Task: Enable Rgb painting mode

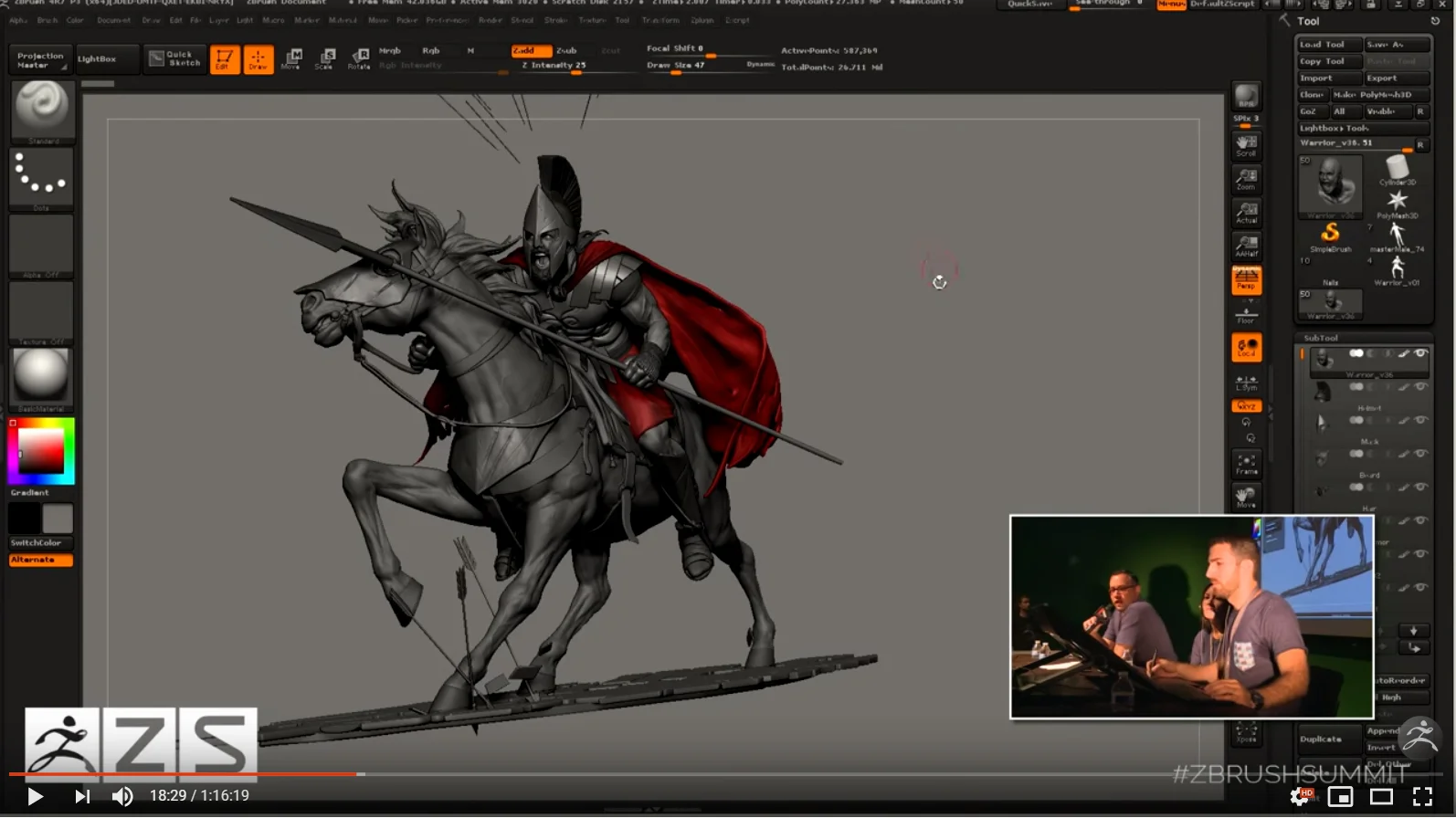Action: point(431,51)
